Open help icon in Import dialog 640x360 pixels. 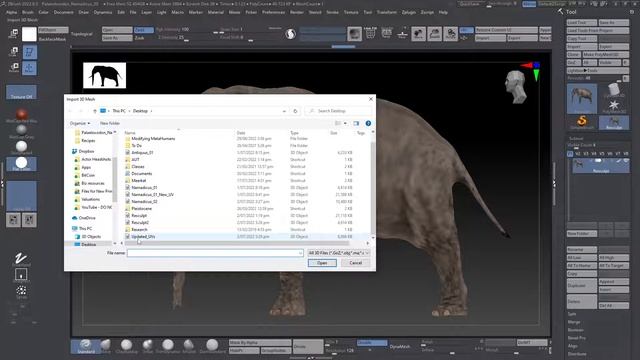(x=368, y=123)
